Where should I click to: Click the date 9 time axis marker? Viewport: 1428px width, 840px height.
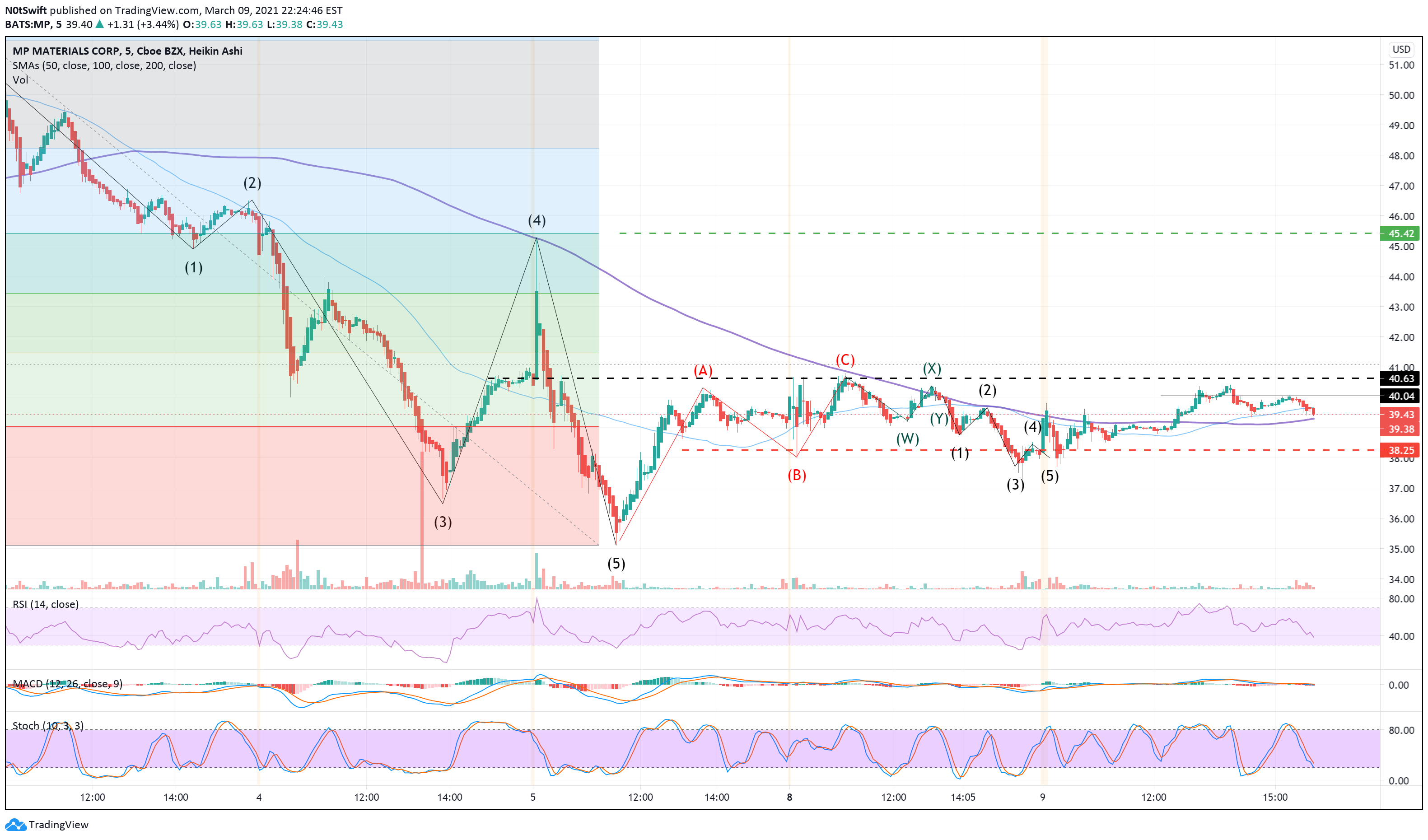point(1043,798)
